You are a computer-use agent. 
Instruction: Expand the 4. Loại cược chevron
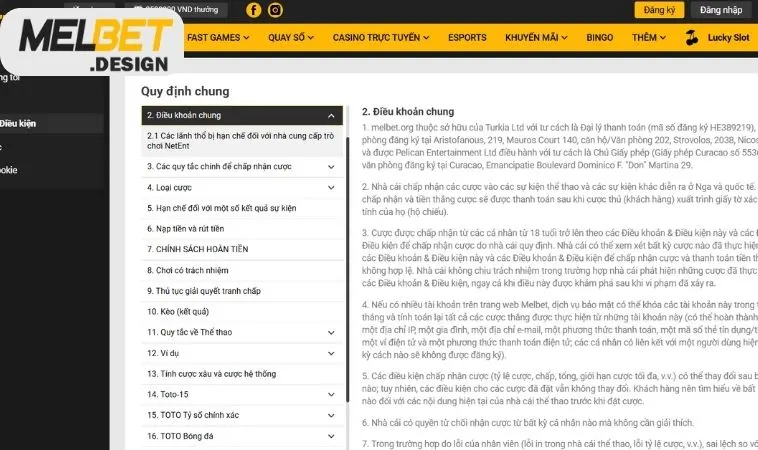tap(331, 188)
